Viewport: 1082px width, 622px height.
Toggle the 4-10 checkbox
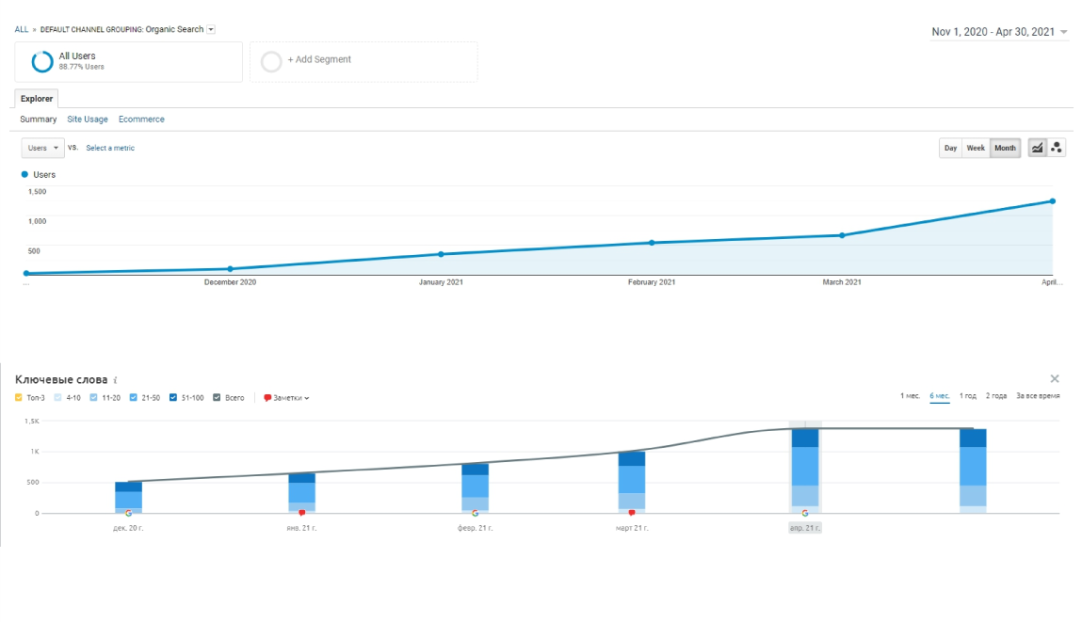tap(58, 398)
